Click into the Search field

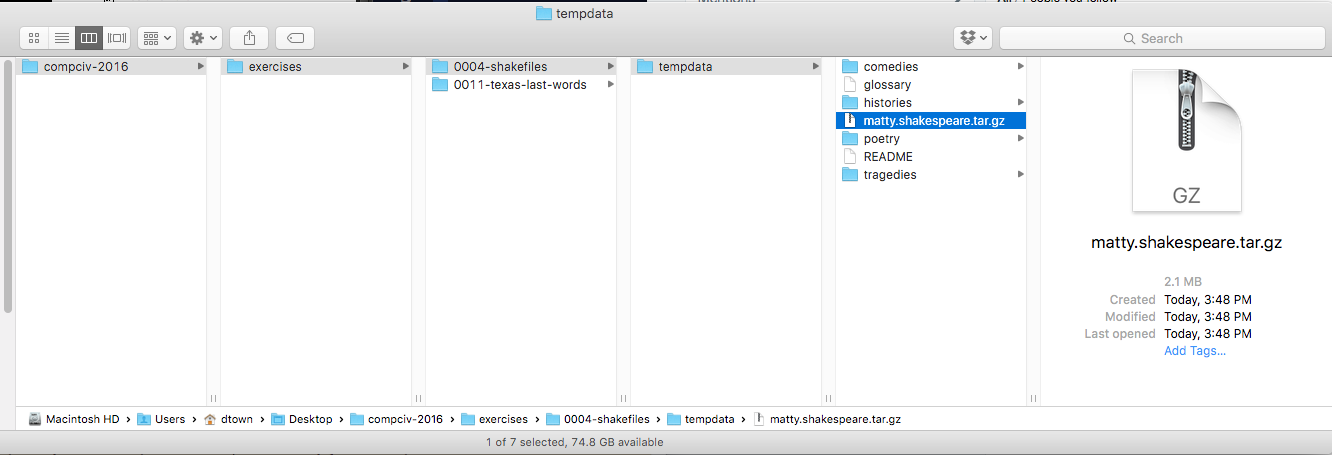tap(1162, 38)
